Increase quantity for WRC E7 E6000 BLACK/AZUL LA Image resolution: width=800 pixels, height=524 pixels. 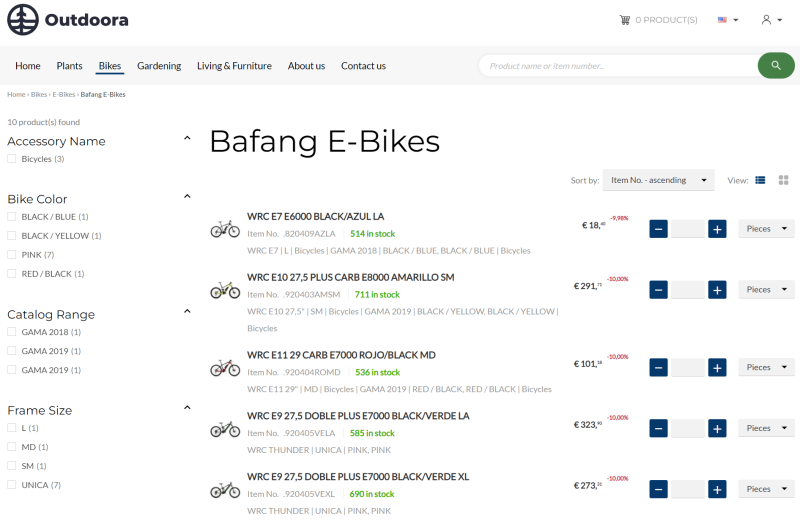717,229
